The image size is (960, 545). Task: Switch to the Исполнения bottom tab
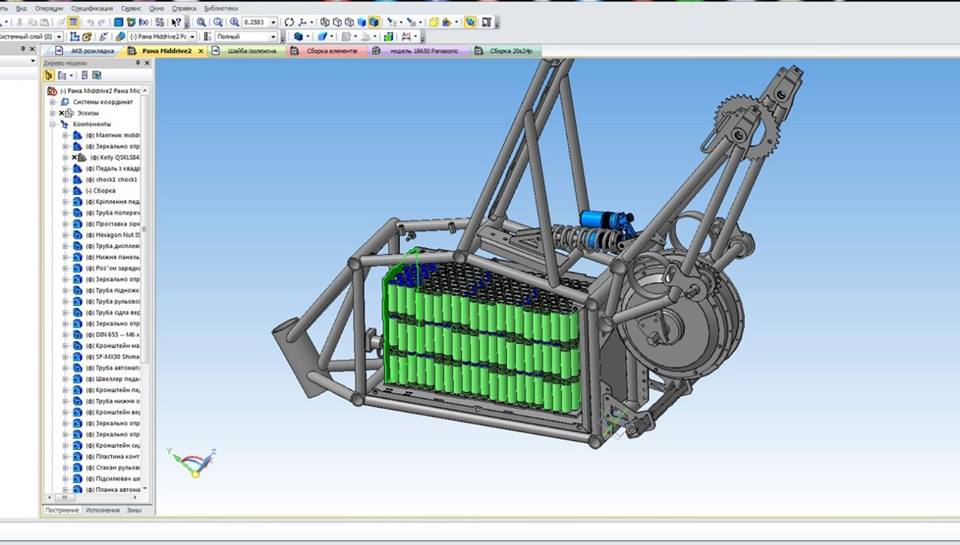click(x=102, y=510)
